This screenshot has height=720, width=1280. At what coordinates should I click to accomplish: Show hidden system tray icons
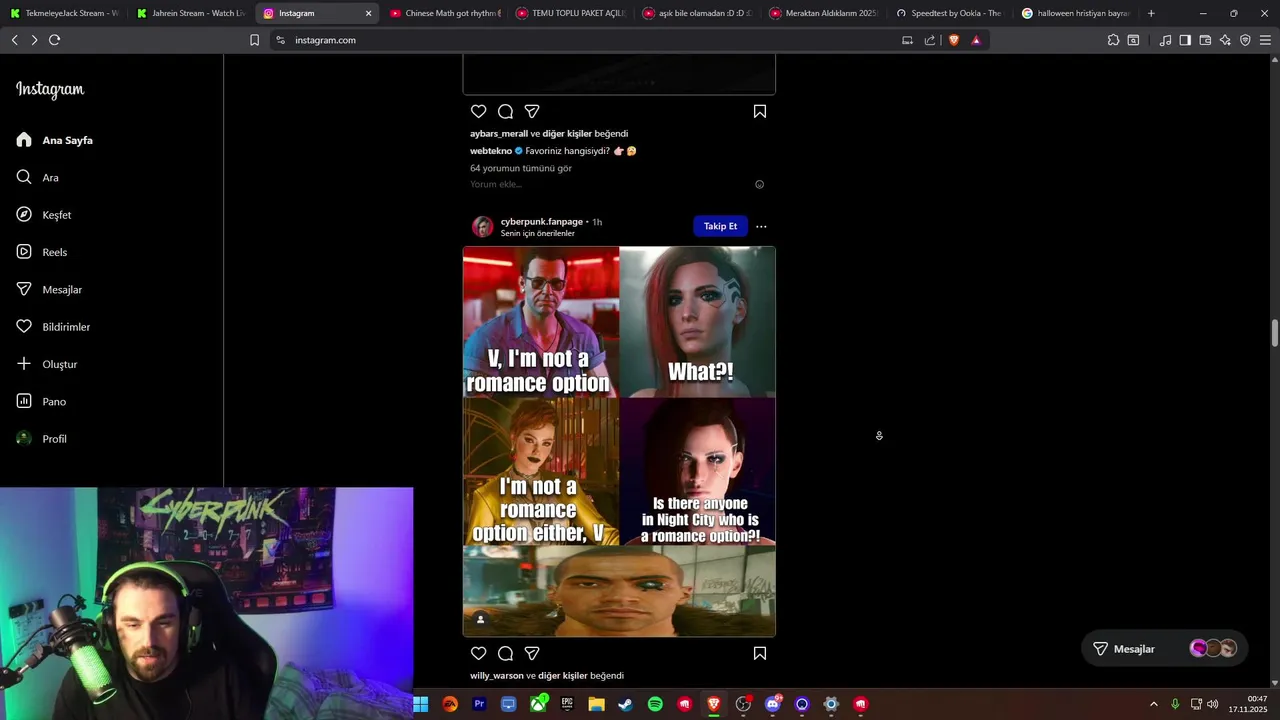pos(1153,704)
